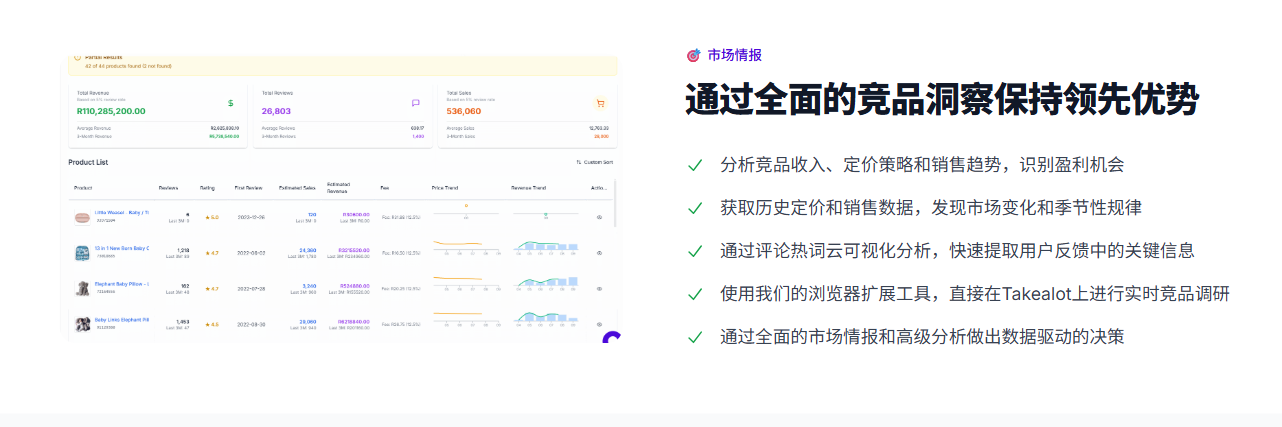The height and width of the screenshot is (427, 1282).
Task: Click the Product column header
Action: coord(83,188)
